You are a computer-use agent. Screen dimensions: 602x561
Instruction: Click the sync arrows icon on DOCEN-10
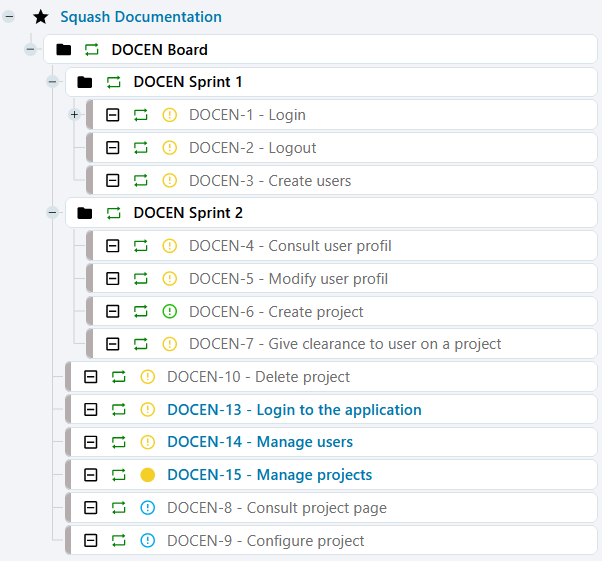click(x=119, y=377)
